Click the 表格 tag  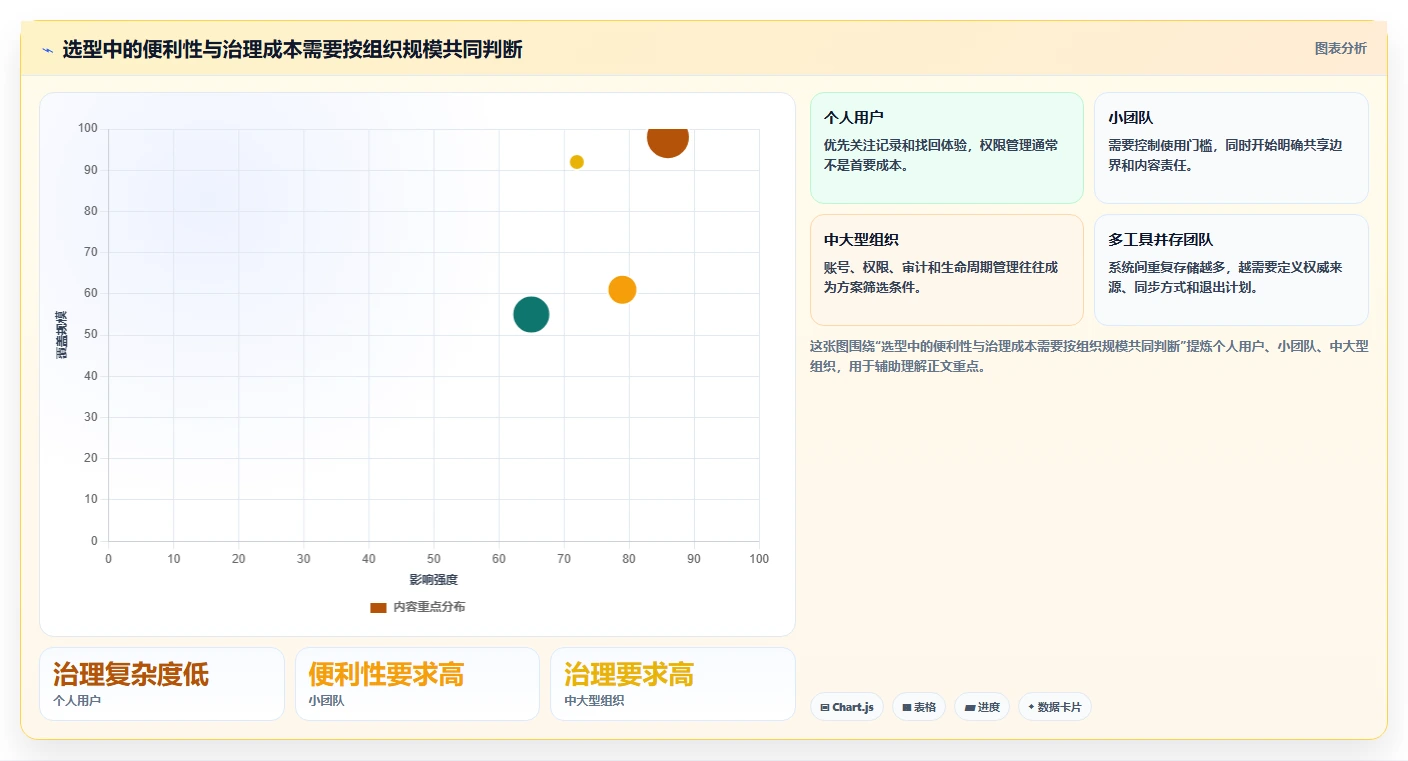(x=919, y=707)
